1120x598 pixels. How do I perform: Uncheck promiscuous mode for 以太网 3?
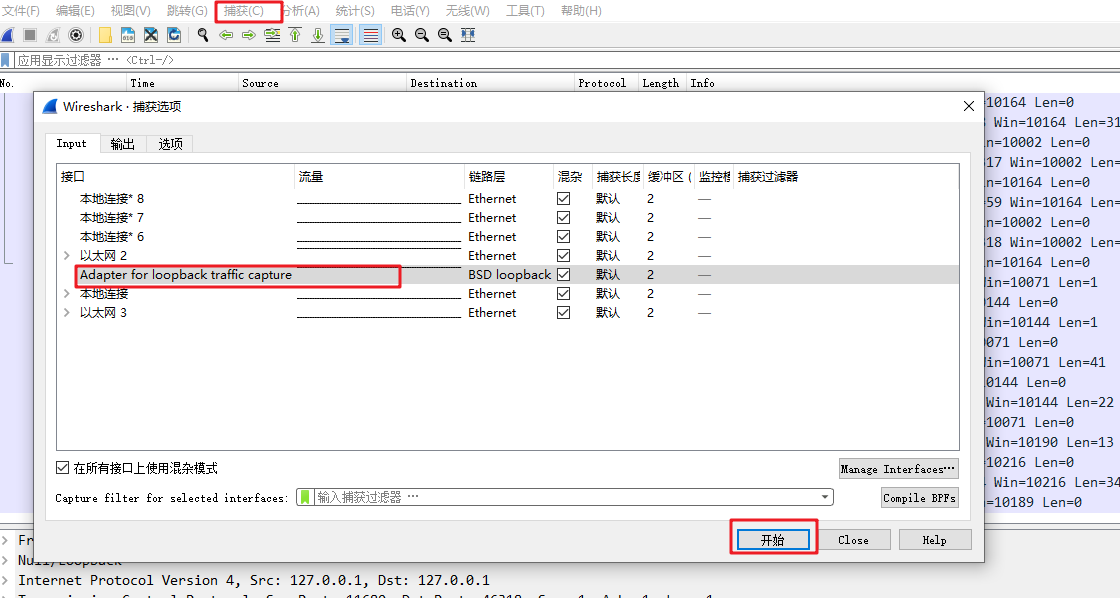click(x=564, y=312)
